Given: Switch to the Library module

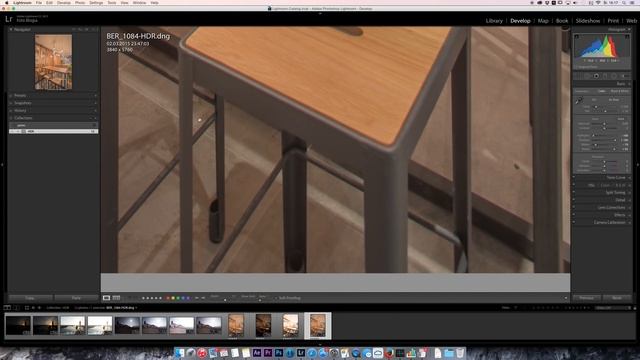Looking at the screenshot, I should pos(494,21).
